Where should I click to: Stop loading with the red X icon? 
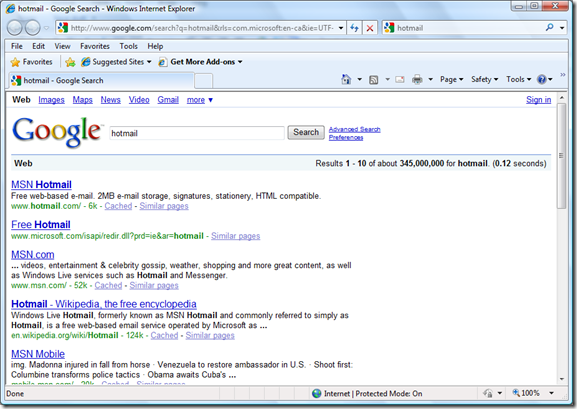pyautogui.click(x=370, y=28)
